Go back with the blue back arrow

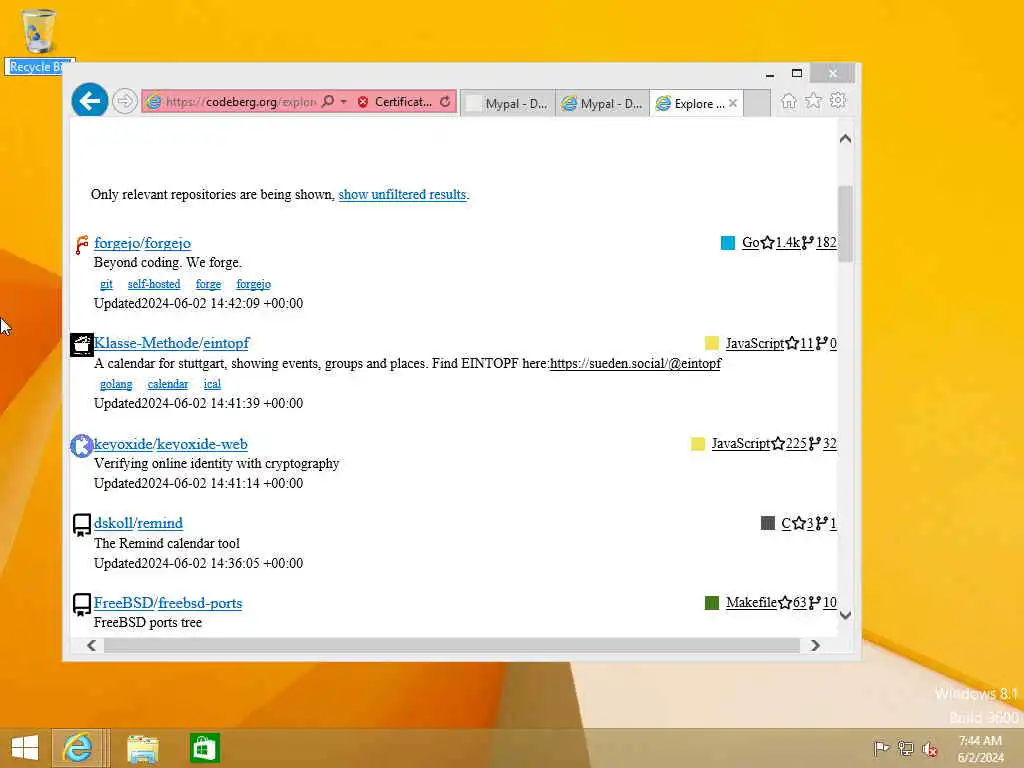tap(89, 101)
